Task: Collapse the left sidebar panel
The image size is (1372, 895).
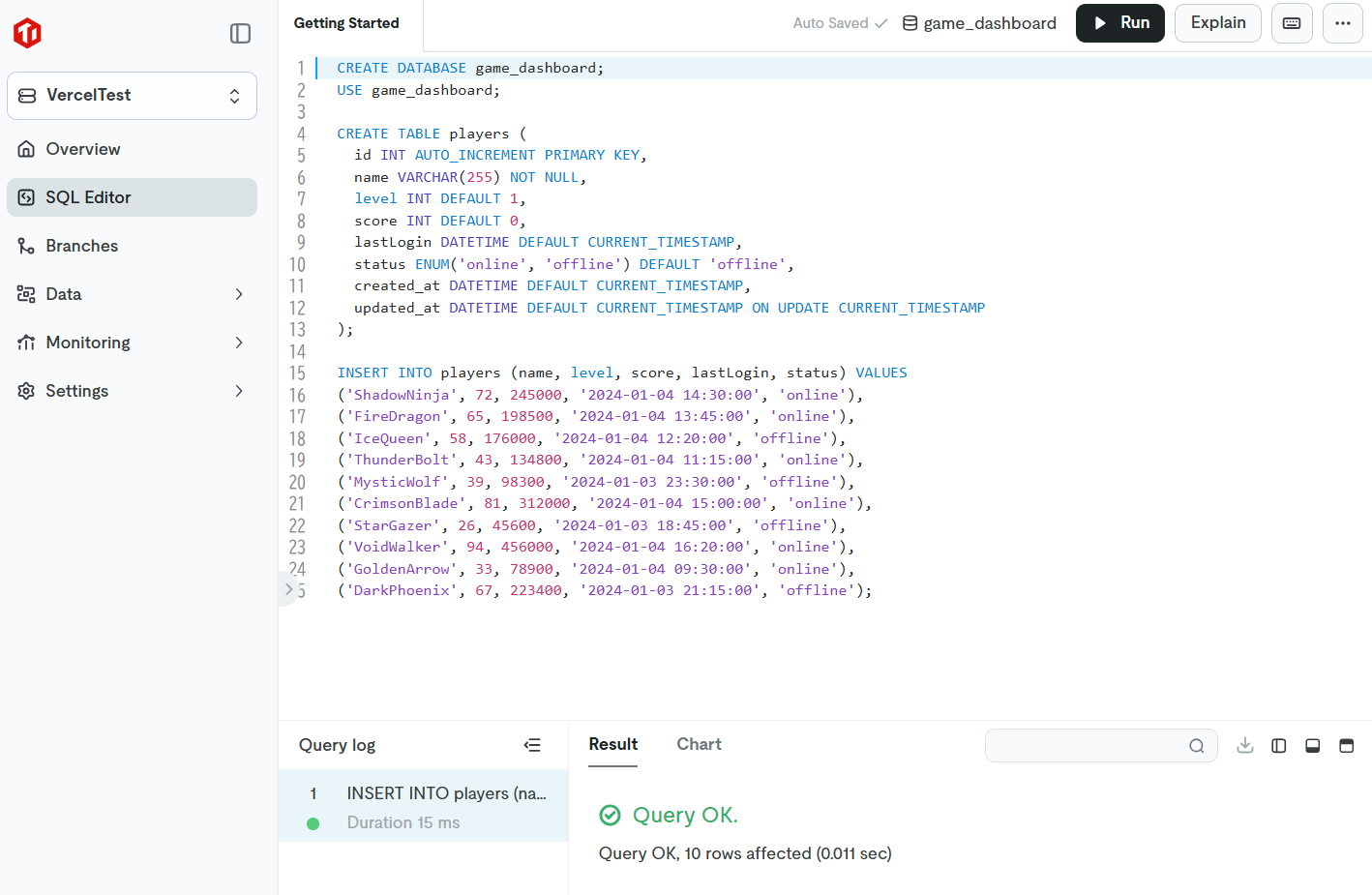Action: [x=240, y=33]
